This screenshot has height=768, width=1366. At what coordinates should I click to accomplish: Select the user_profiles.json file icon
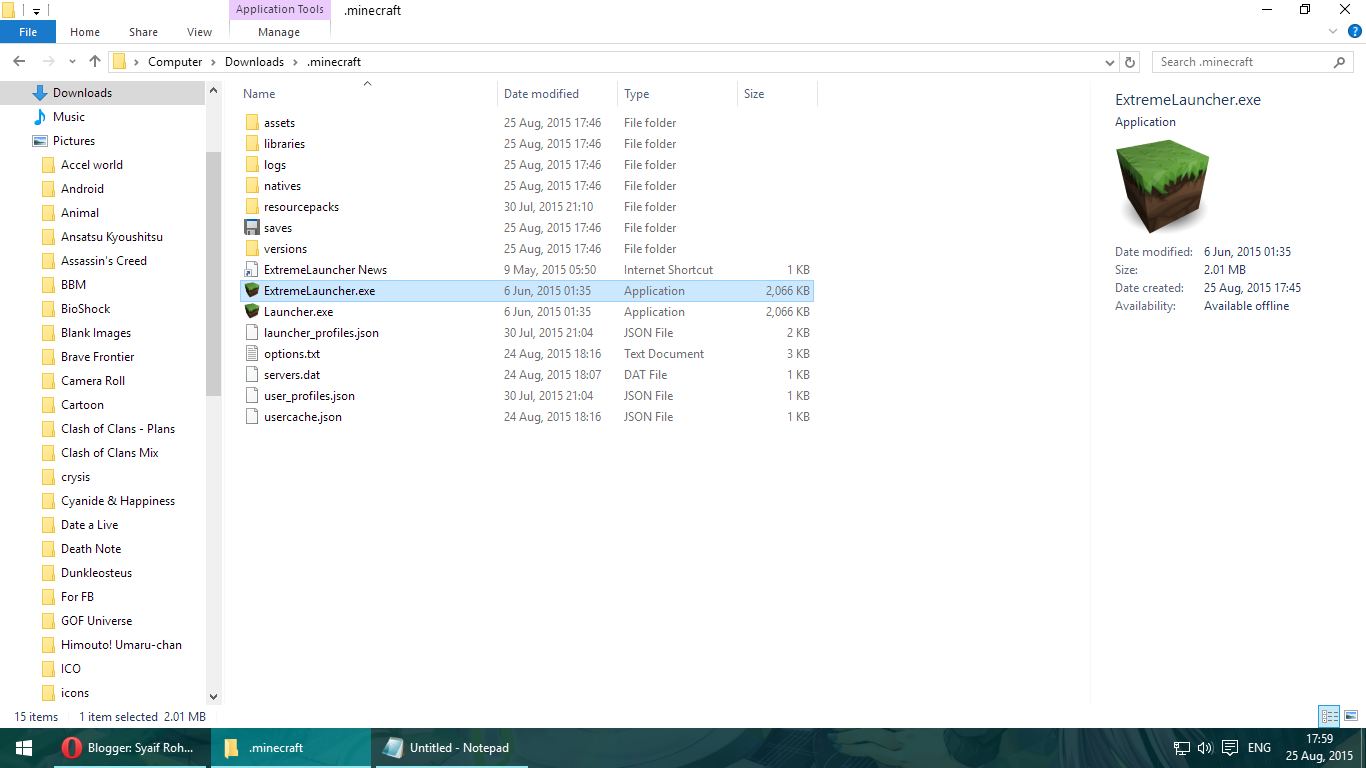(x=252, y=396)
